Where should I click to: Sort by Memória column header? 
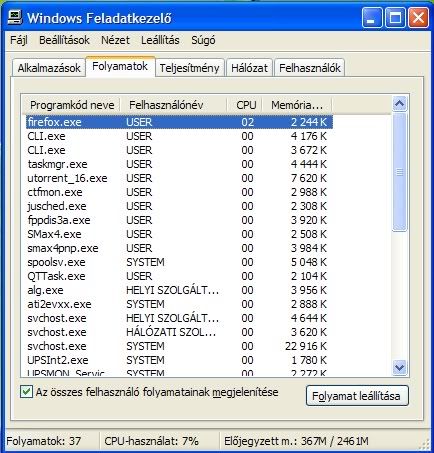[x=297, y=105]
